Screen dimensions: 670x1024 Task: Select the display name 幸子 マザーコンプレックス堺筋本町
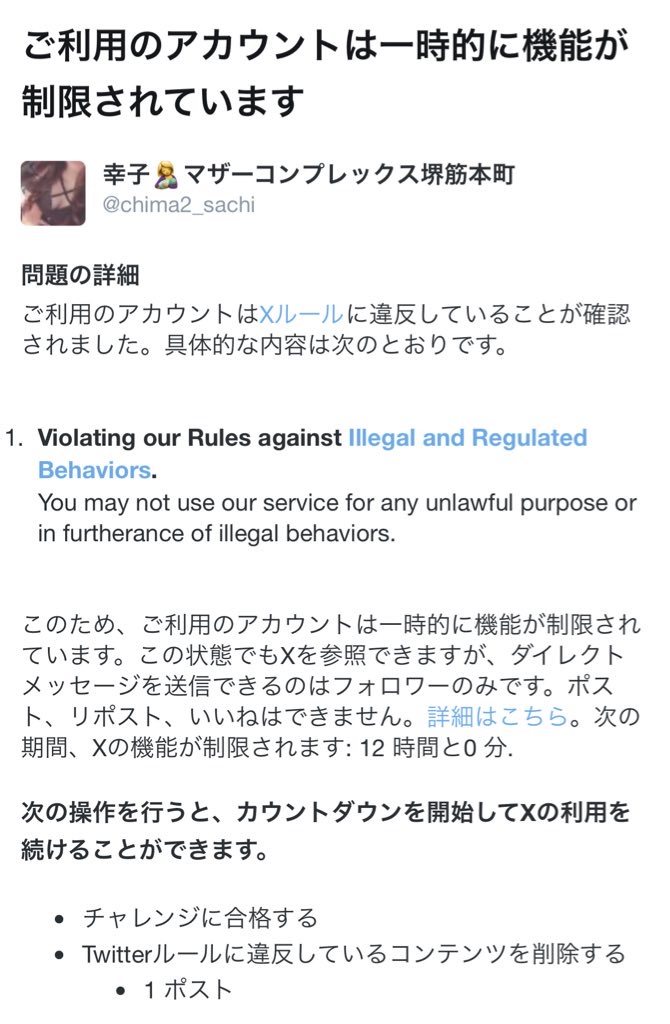pos(308,177)
